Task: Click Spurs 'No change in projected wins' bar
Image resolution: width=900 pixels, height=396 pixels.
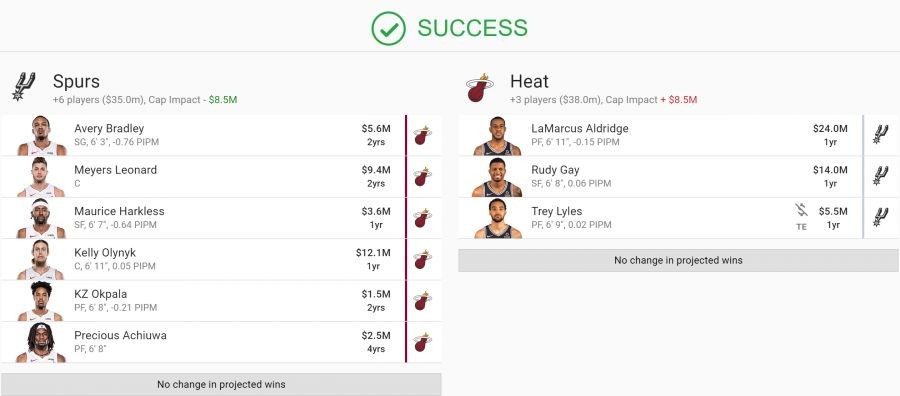Action: coord(221,385)
